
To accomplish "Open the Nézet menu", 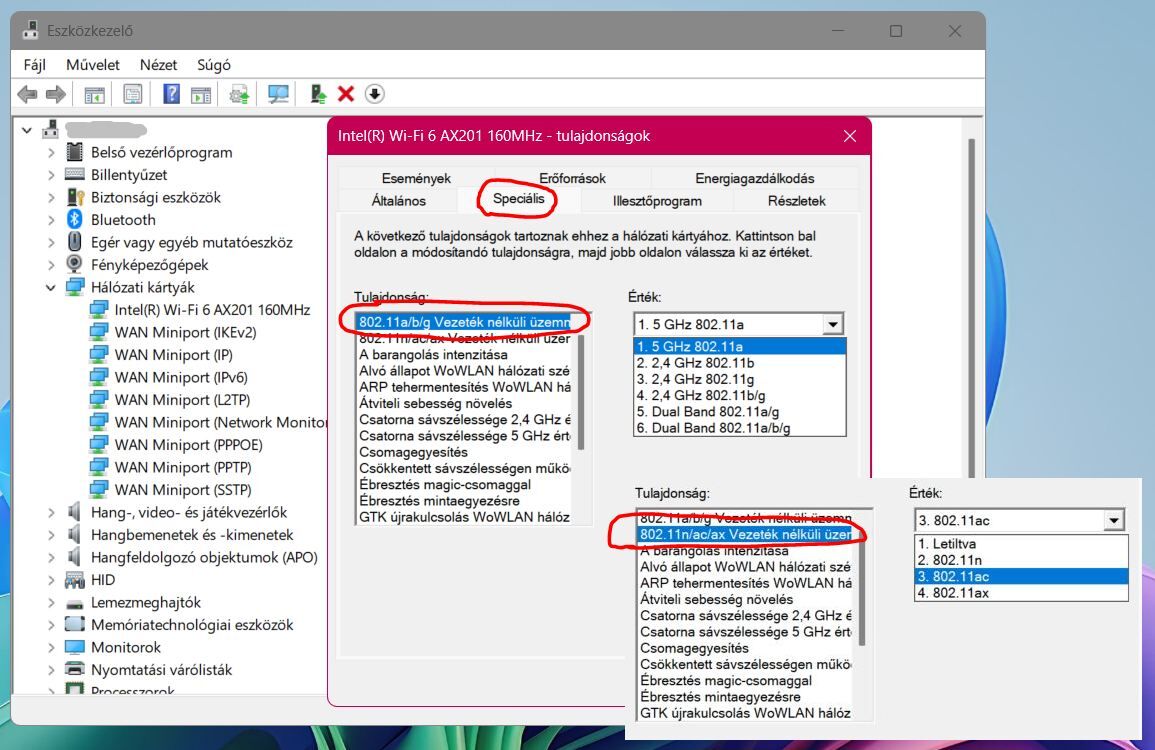I will click(x=158, y=65).
